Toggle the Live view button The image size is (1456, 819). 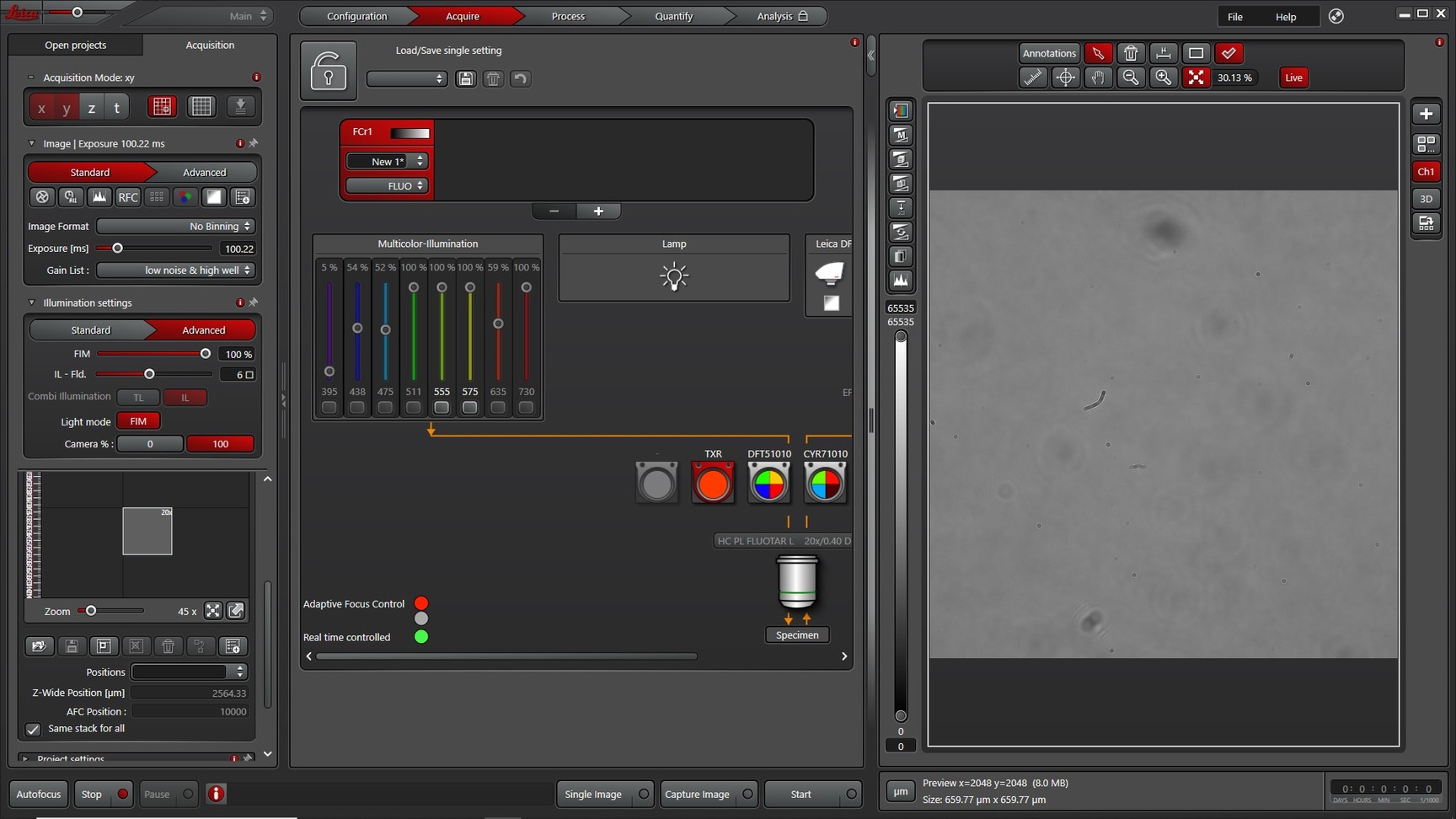tap(1293, 78)
